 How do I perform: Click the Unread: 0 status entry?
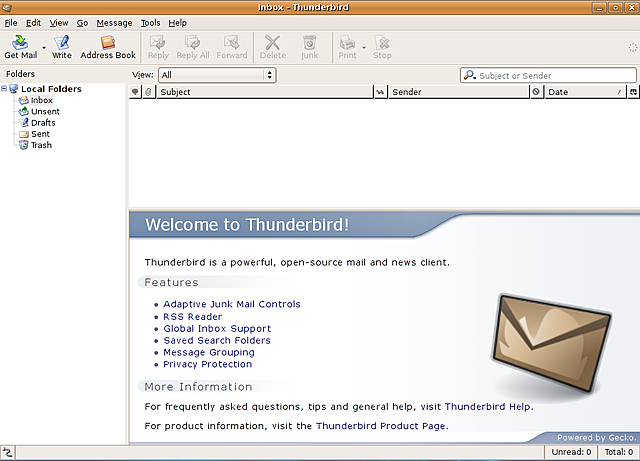pyautogui.click(x=571, y=452)
